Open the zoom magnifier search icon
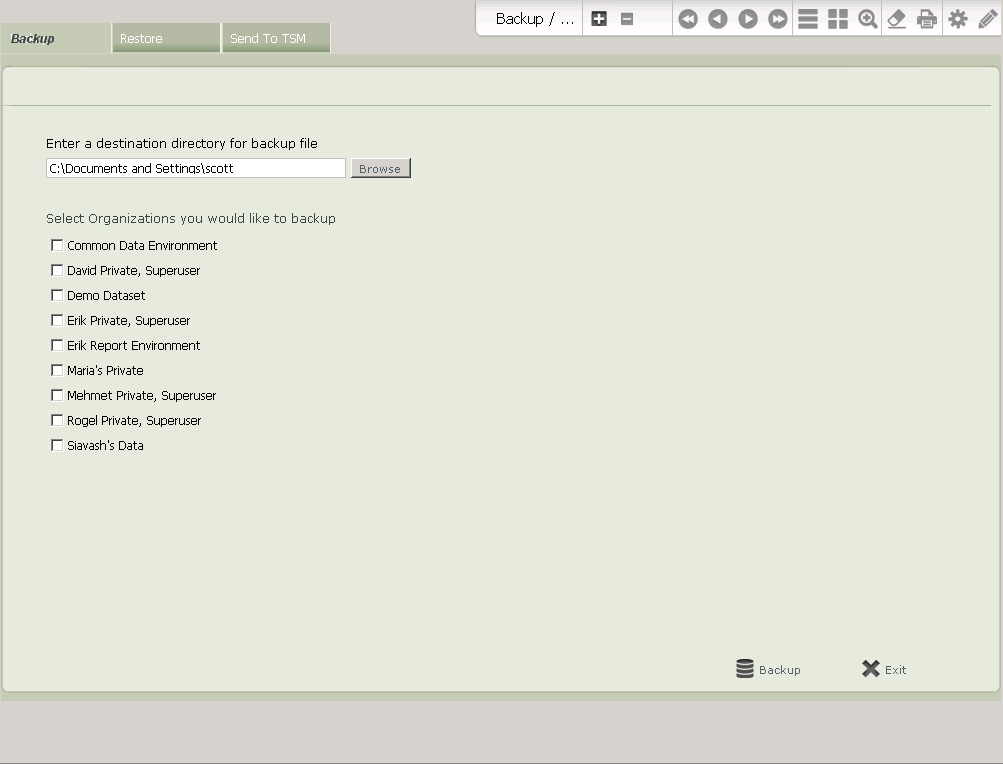 868,19
